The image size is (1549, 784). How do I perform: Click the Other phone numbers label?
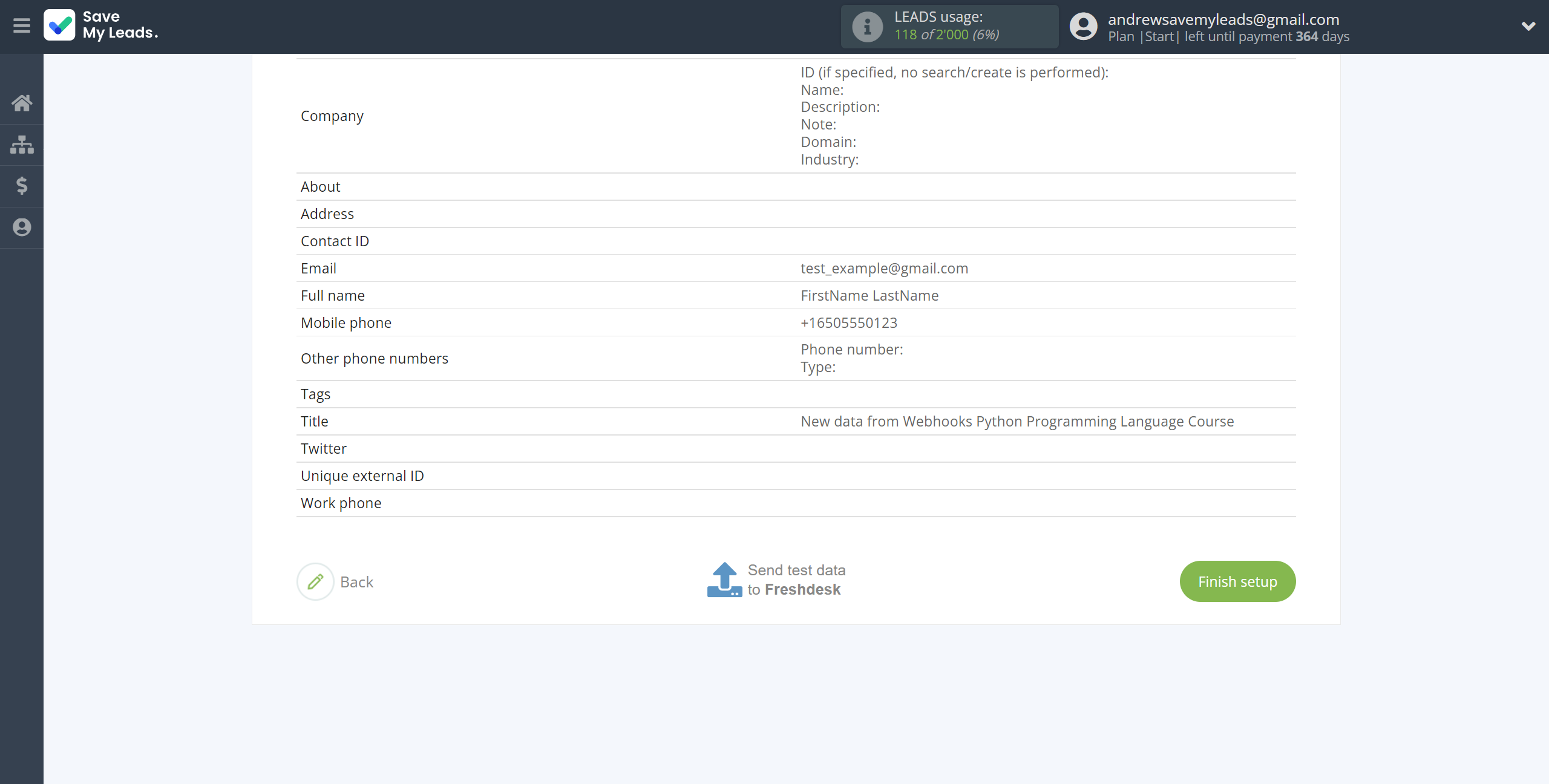[x=375, y=359]
